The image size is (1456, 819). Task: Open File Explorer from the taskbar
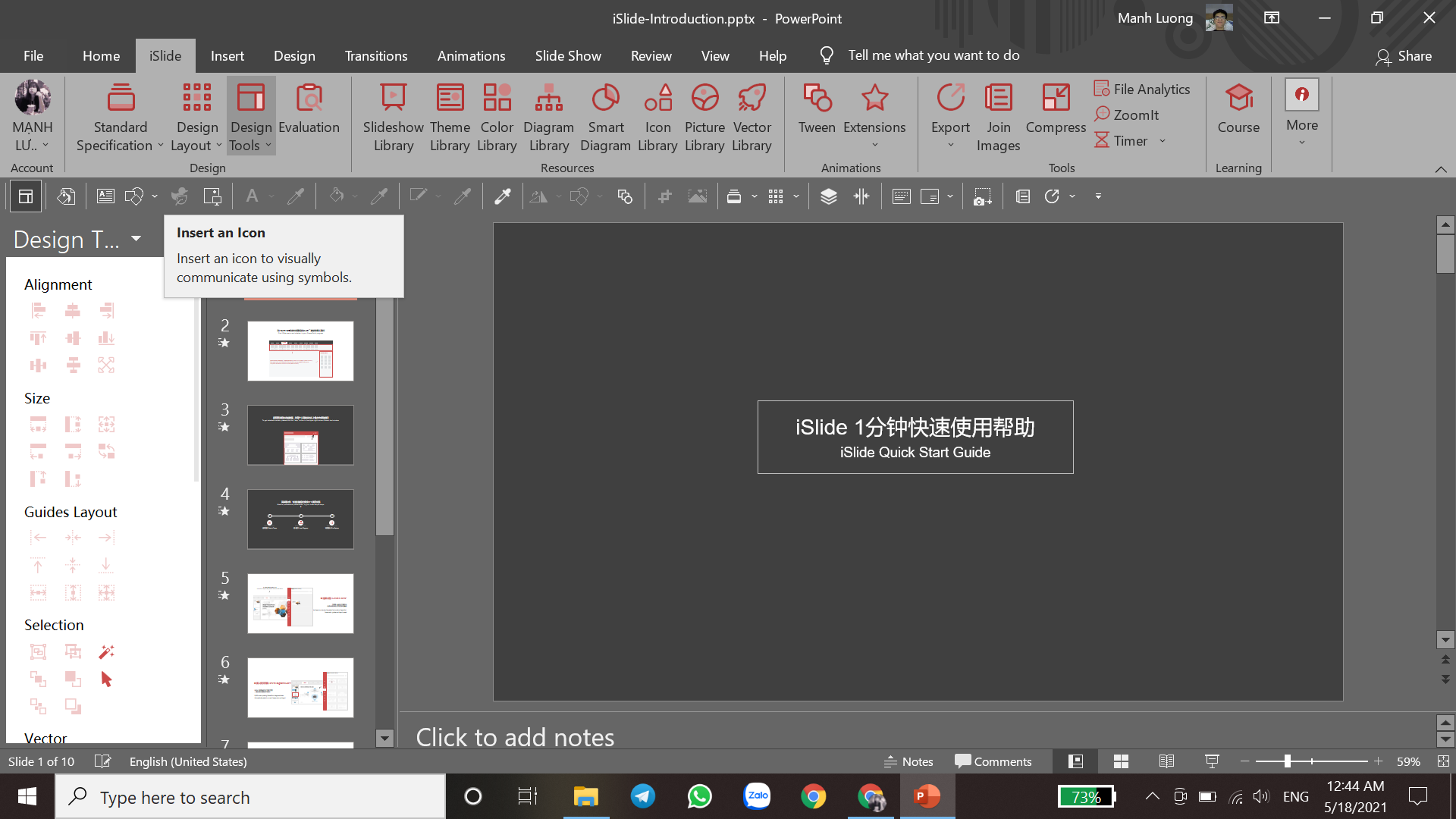[585, 796]
